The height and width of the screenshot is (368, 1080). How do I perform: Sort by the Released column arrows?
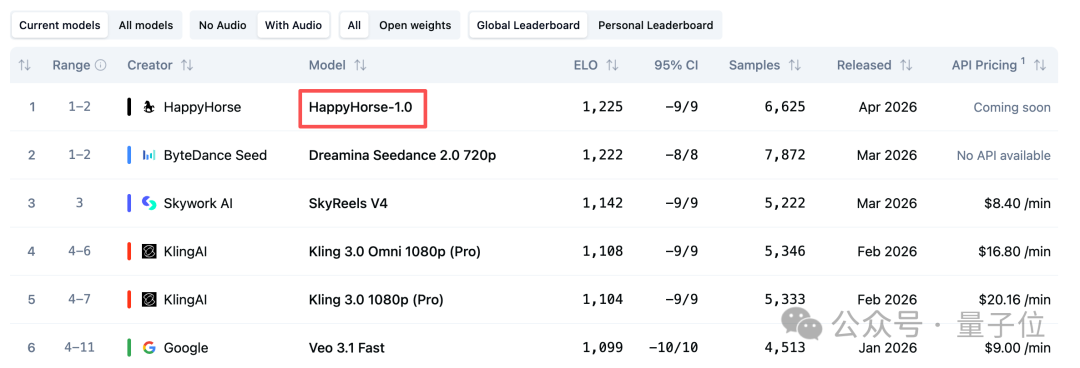(x=906, y=65)
